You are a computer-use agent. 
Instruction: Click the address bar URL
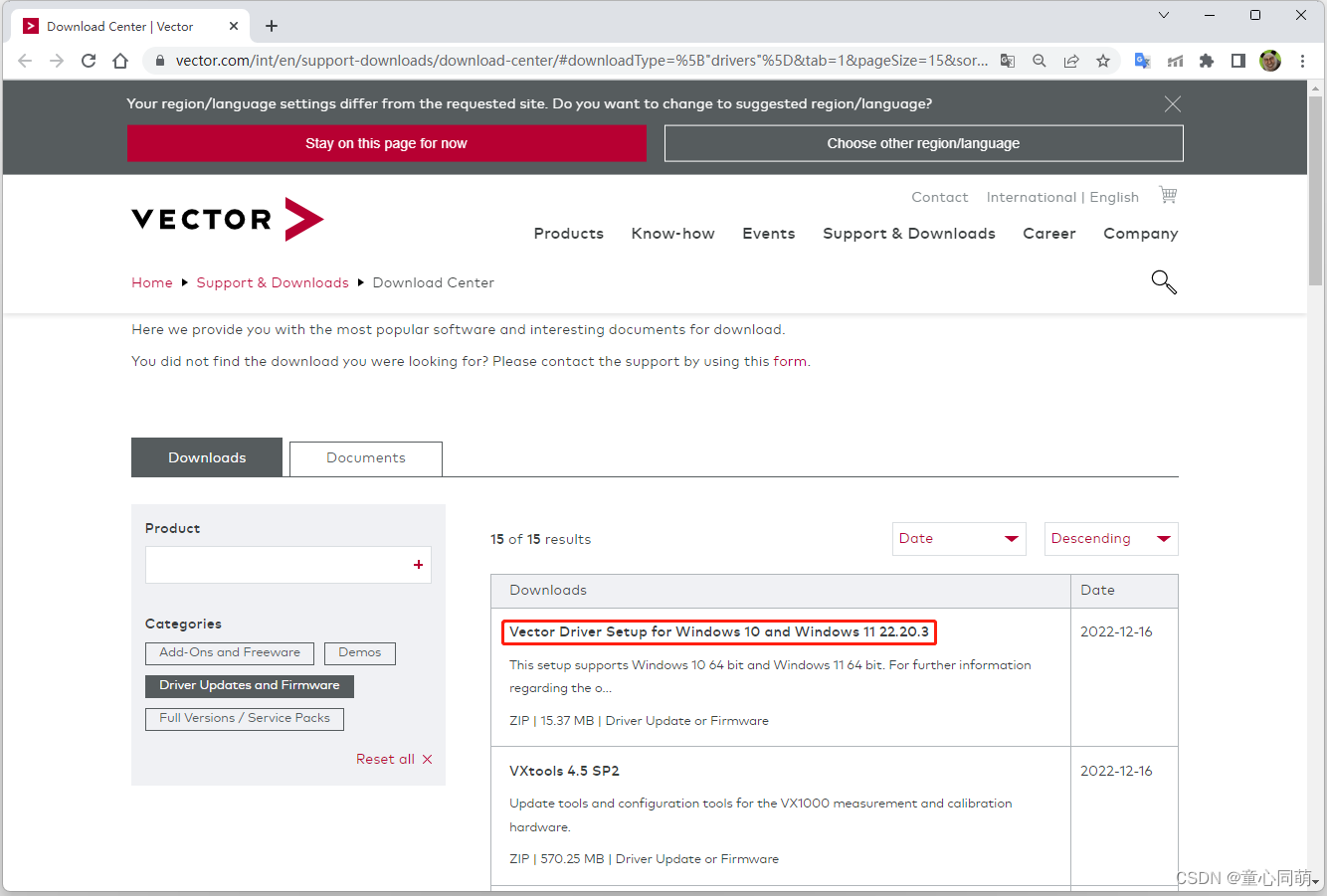click(x=582, y=61)
